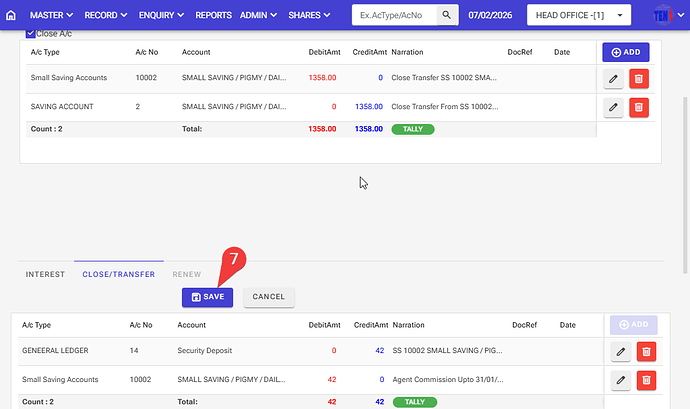This screenshot has width=690, height=409.
Task: Click the home icon in navbar
Action: pos(13,16)
